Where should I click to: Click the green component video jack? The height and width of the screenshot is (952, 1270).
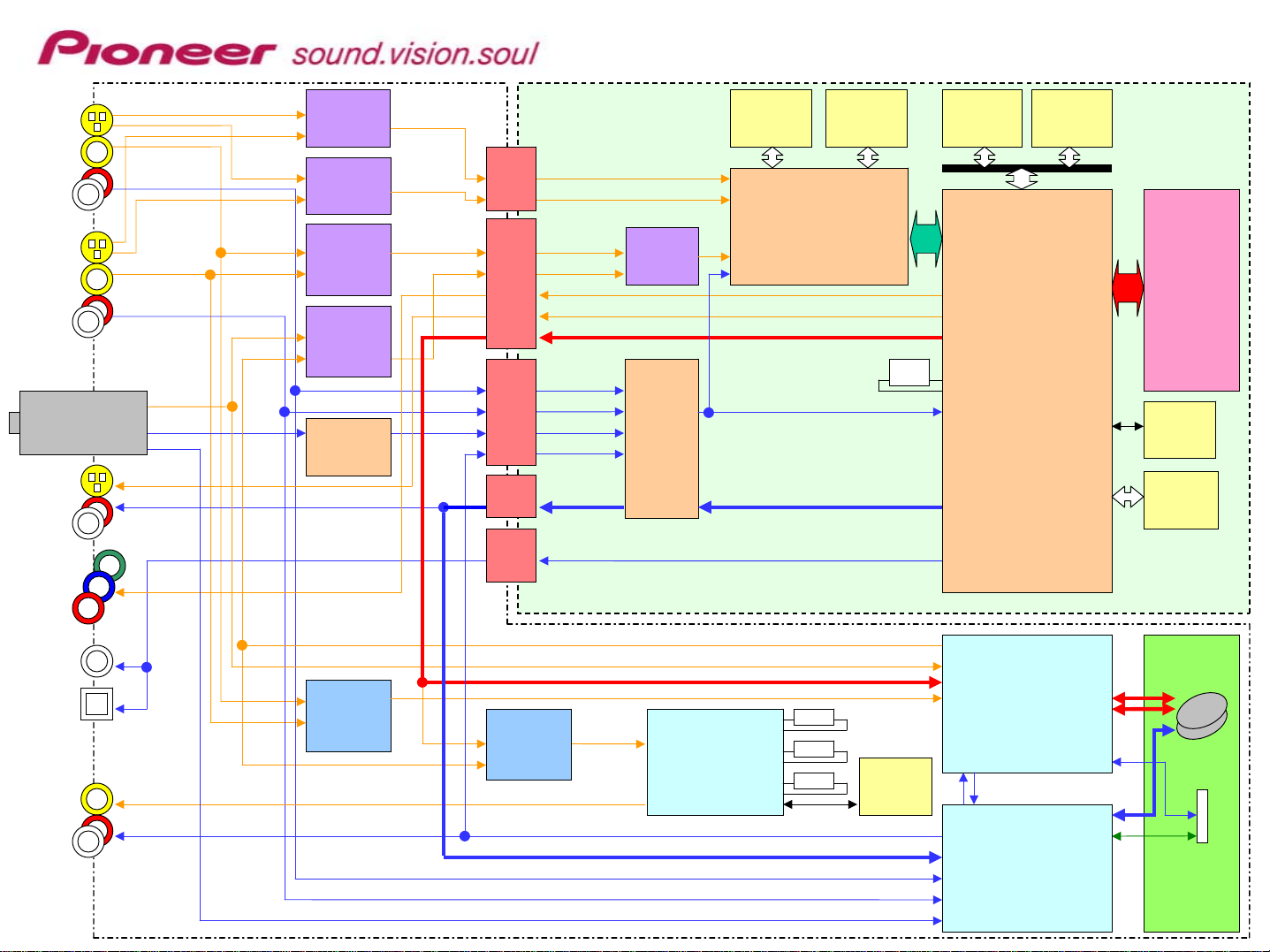coord(110,565)
